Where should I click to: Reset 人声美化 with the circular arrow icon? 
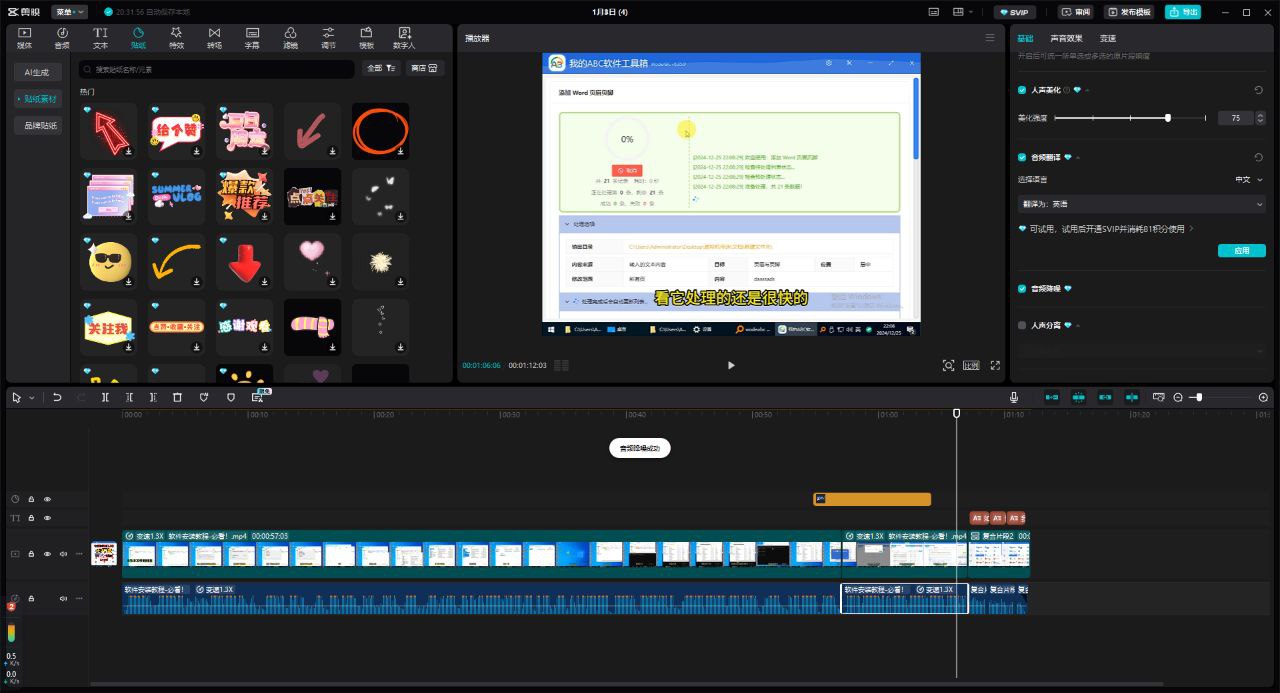tap(1258, 90)
